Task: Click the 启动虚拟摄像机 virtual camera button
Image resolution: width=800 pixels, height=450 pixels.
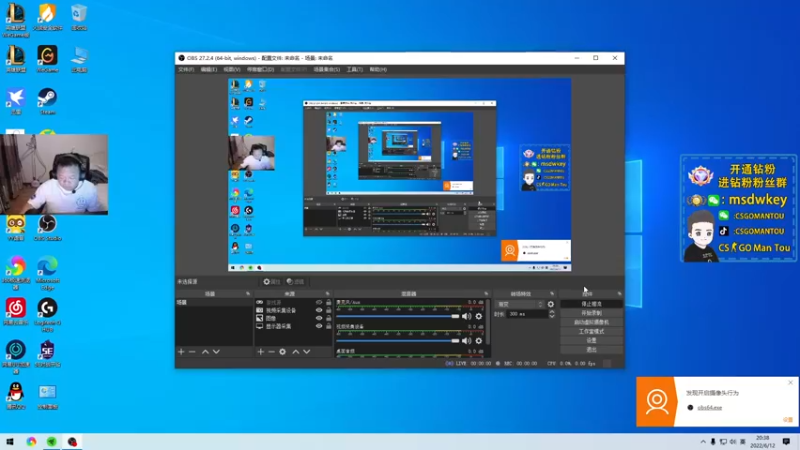Action: click(x=591, y=322)
